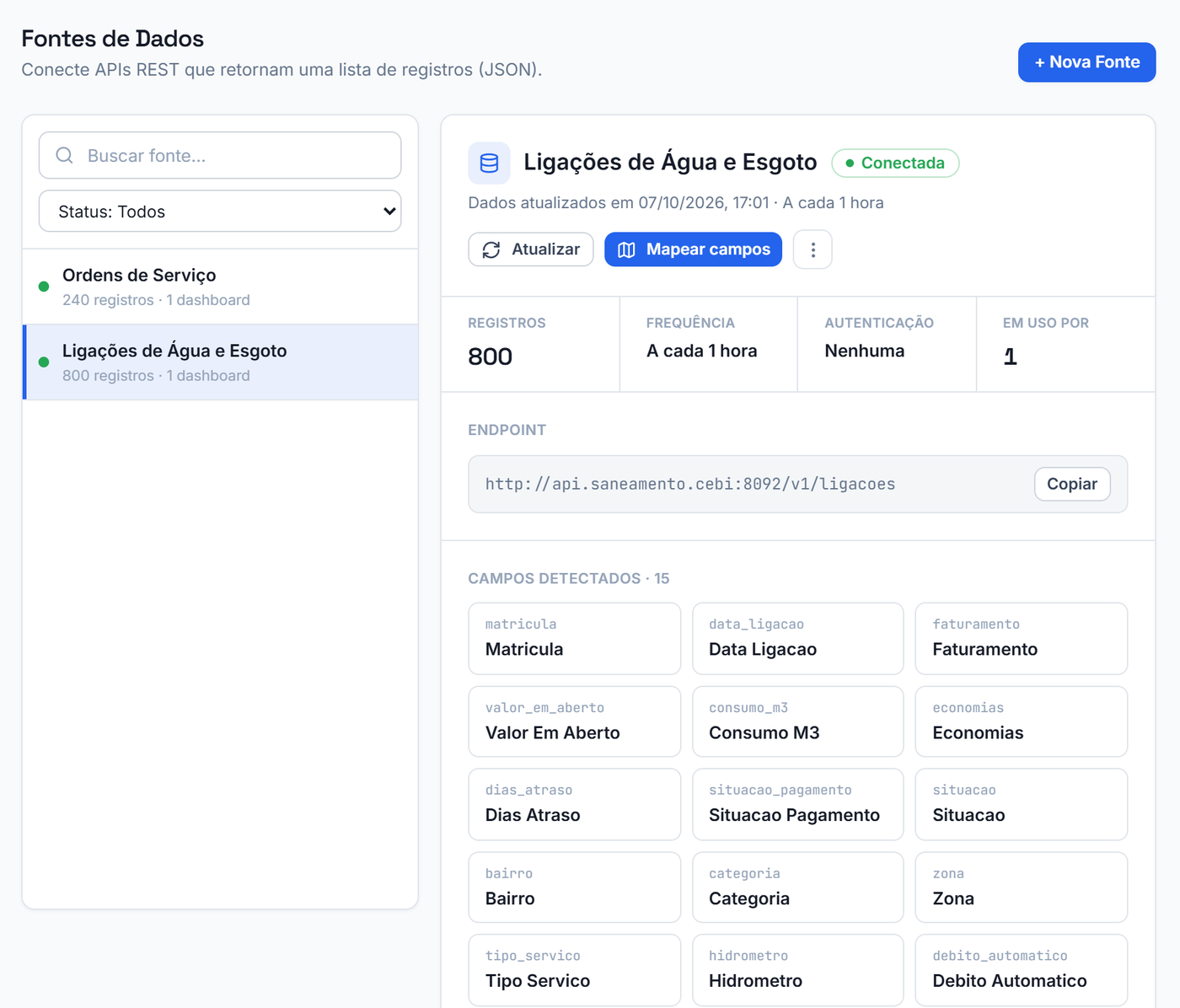Click the database icon beside Ligações title
The width and height of the screenshot is (1180, 1008).
point(489,163)
